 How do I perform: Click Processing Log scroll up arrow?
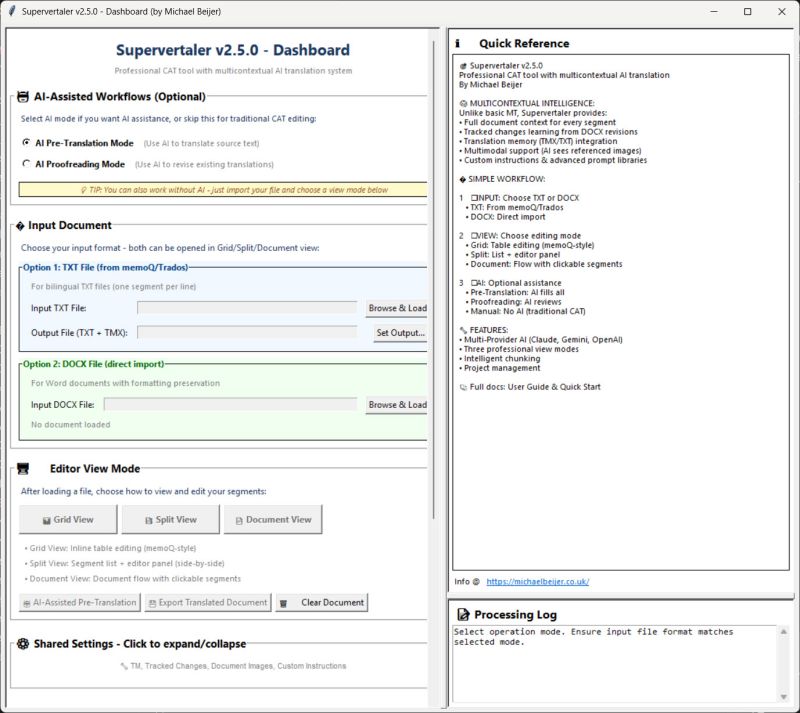[784, 632]
